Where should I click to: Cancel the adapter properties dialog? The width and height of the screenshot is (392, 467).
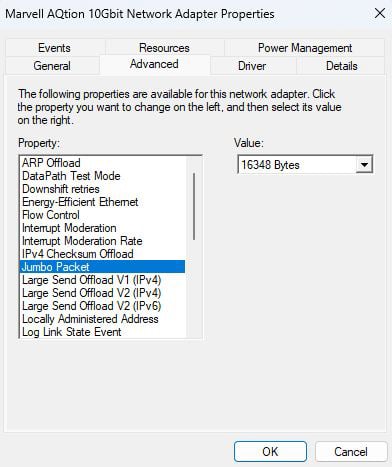pyautogui.click(x=351, y=452)
